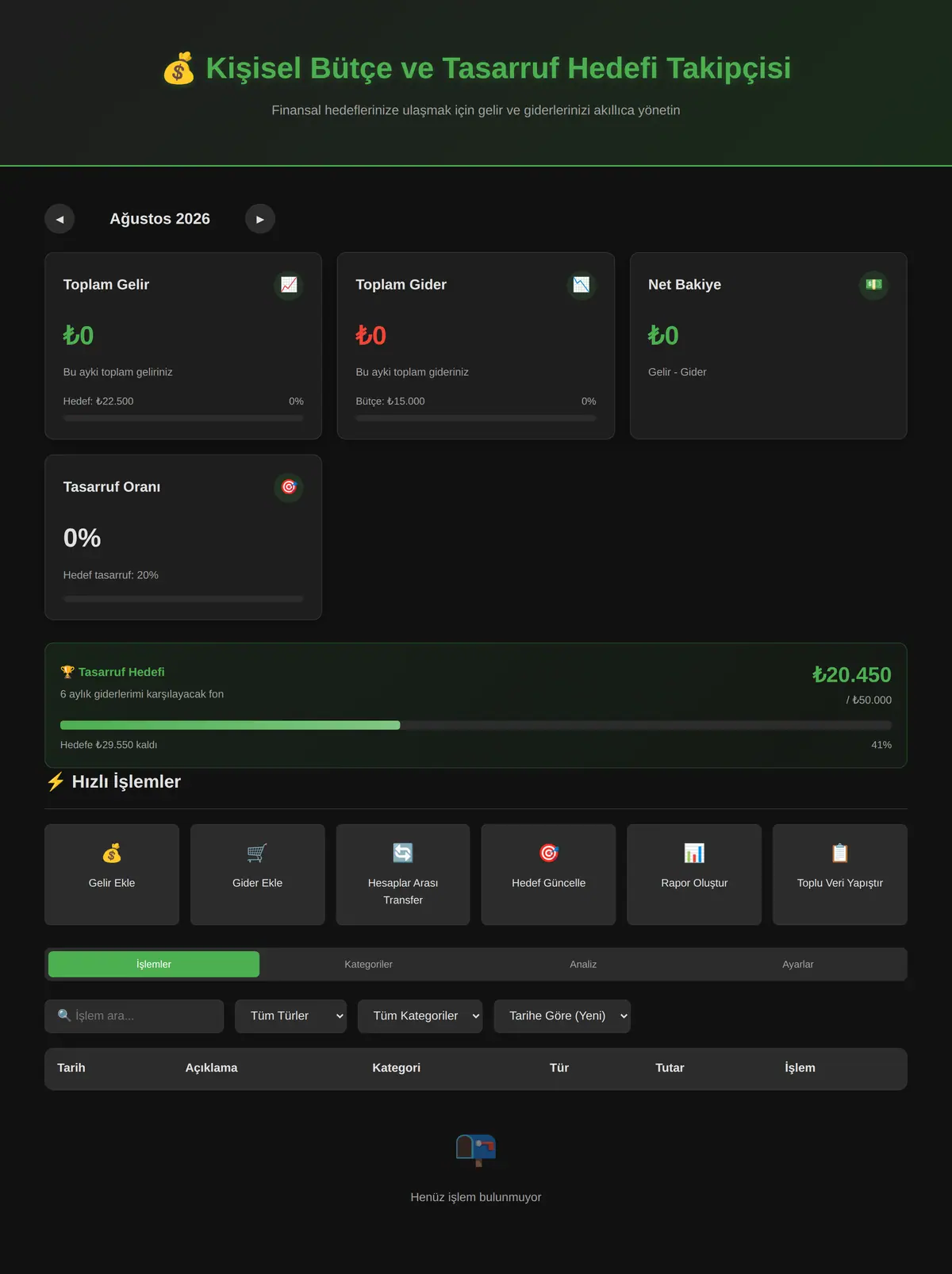
Task: Click the Tarih column header
Action: [x=71, y=1068]
